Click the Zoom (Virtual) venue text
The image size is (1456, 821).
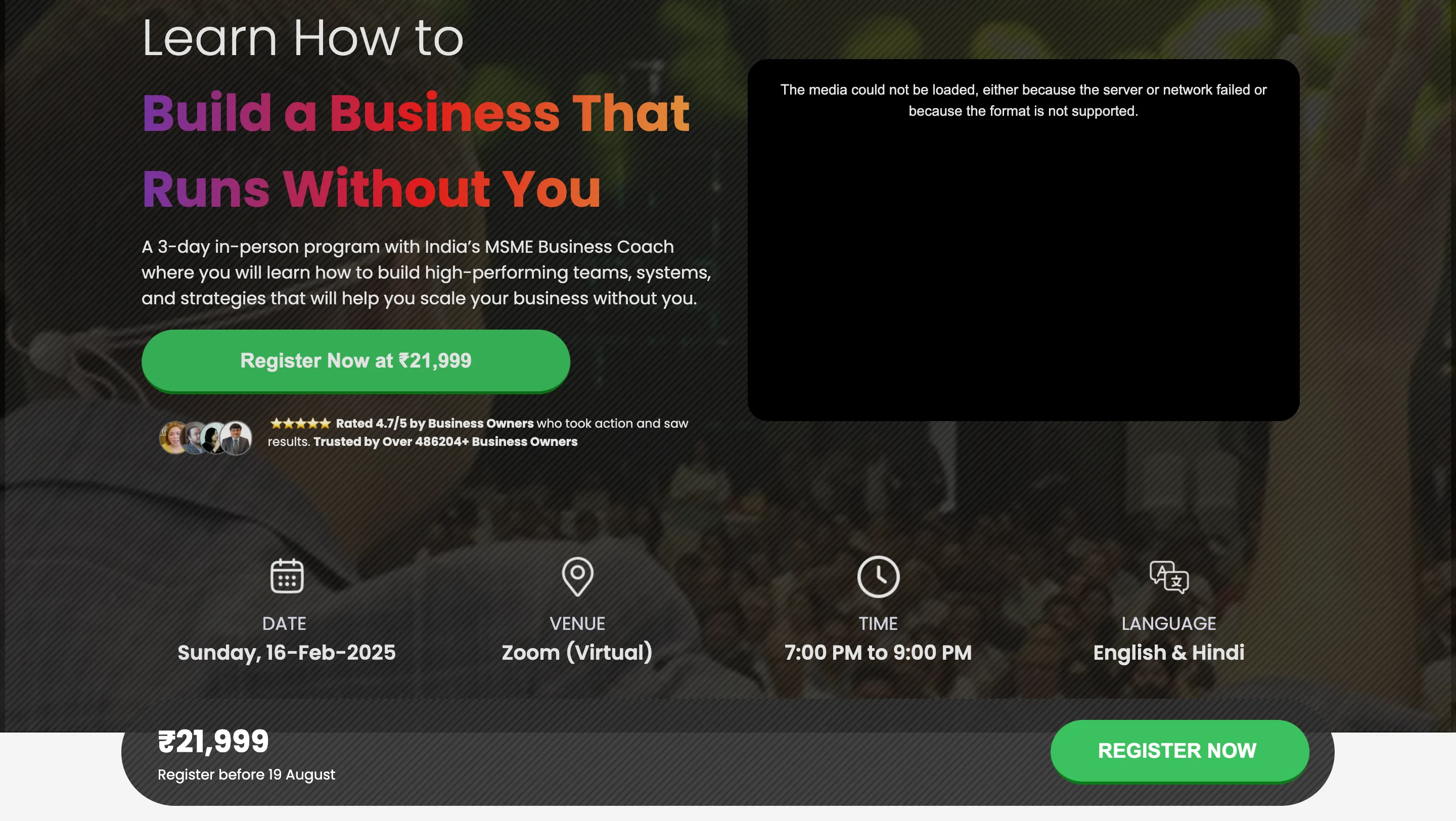coord(577,653)
